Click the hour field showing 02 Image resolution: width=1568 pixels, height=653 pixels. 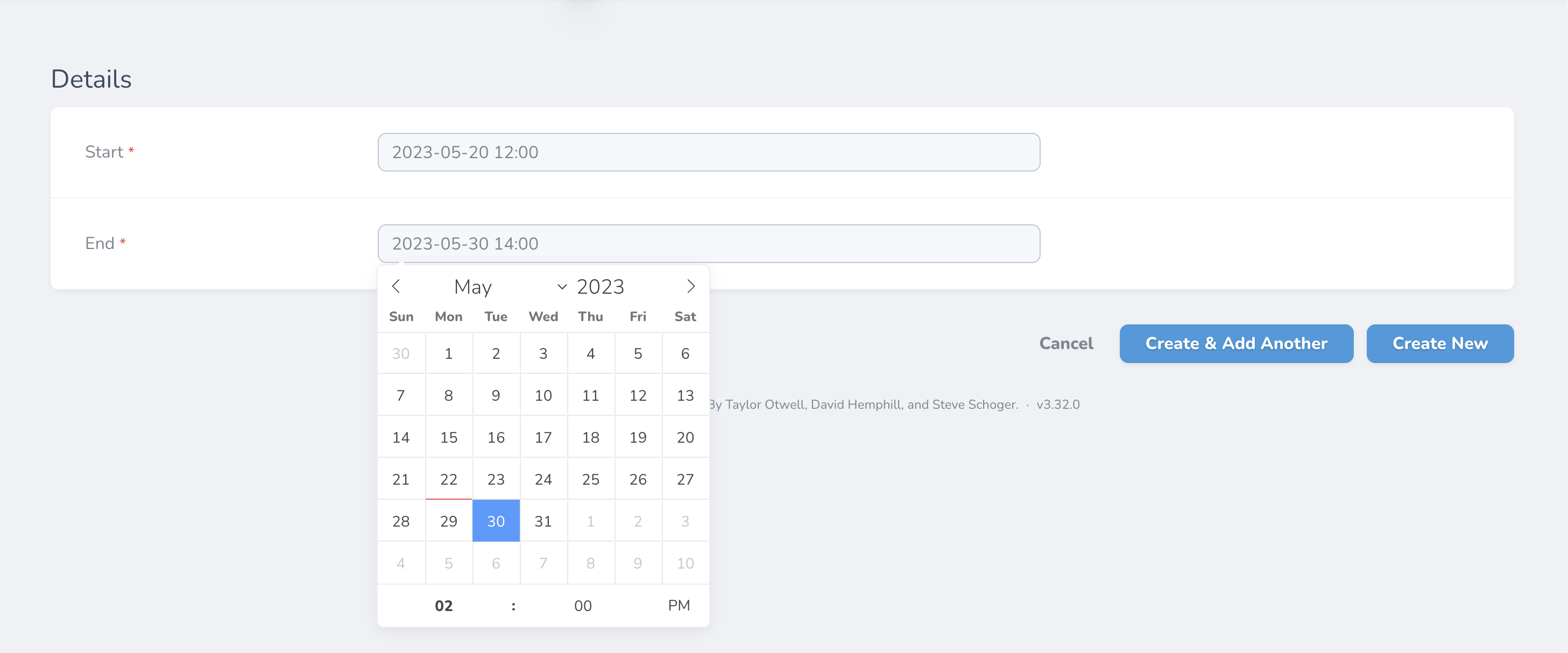tap(444, 606)
